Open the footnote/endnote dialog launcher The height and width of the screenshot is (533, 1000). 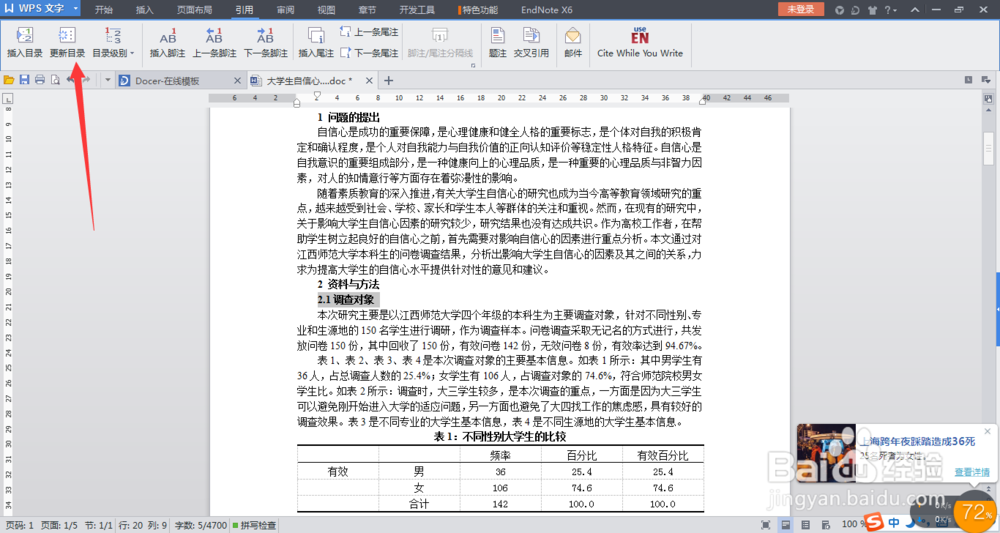(473, 66)
